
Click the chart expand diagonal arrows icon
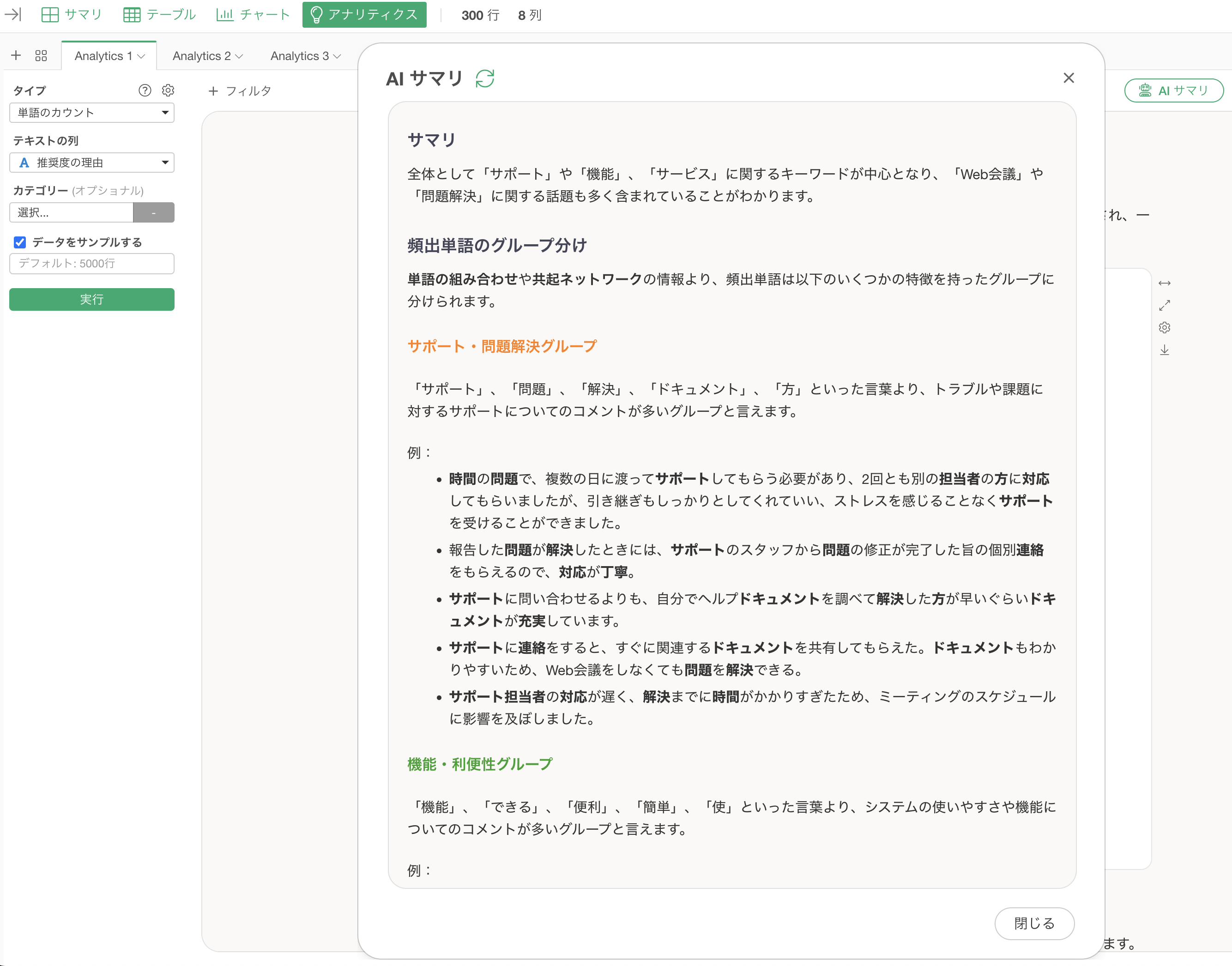tap(1164, 305)
